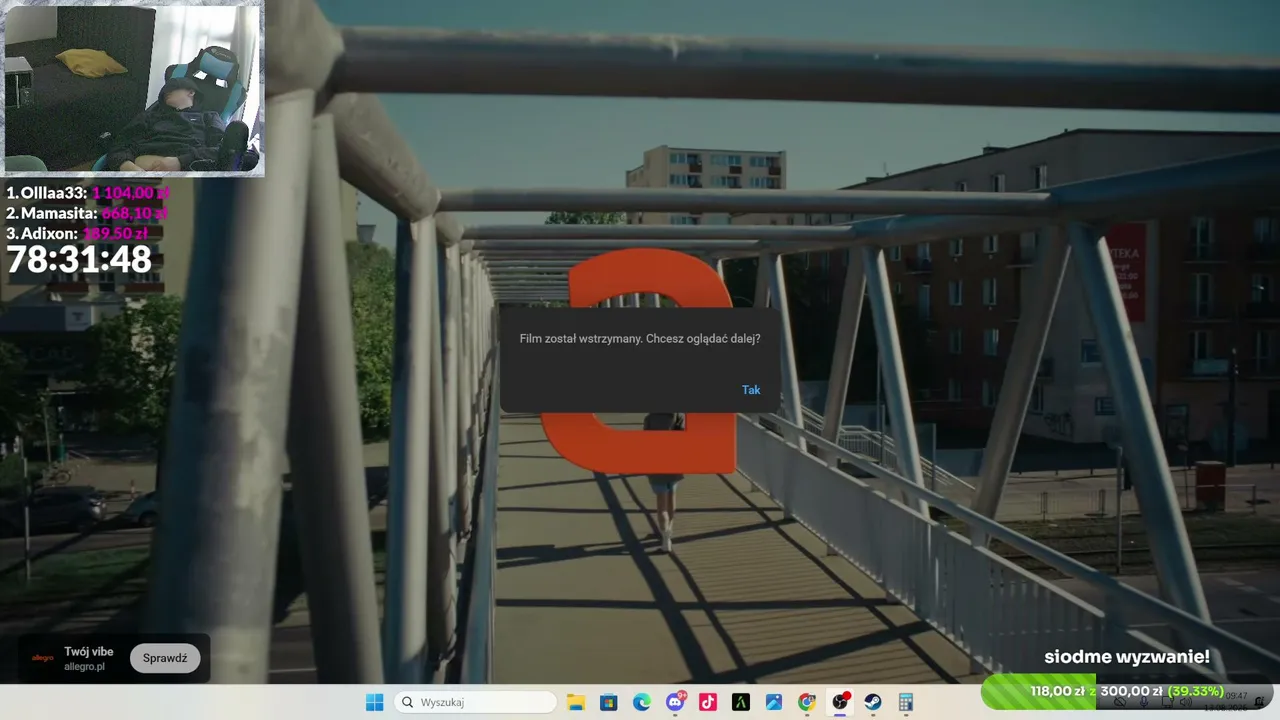Click the webcam overlay thumbnail
The image size is (1280, 720).
[x=134, y=89]
